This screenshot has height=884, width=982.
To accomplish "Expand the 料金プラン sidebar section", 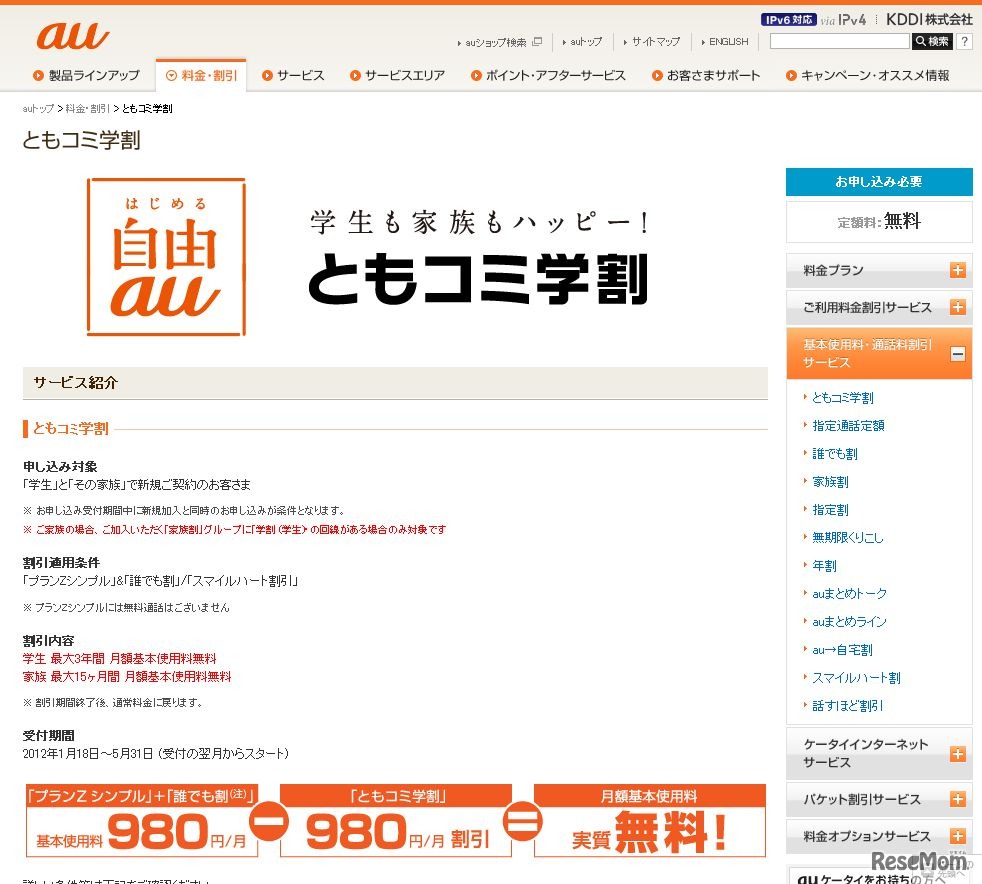I will [x=878, y=270].
